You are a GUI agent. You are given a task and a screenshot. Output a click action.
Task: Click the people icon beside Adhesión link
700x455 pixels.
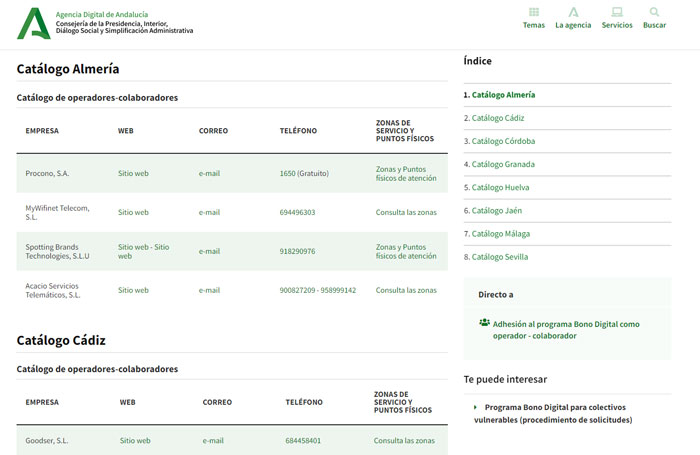484,323
